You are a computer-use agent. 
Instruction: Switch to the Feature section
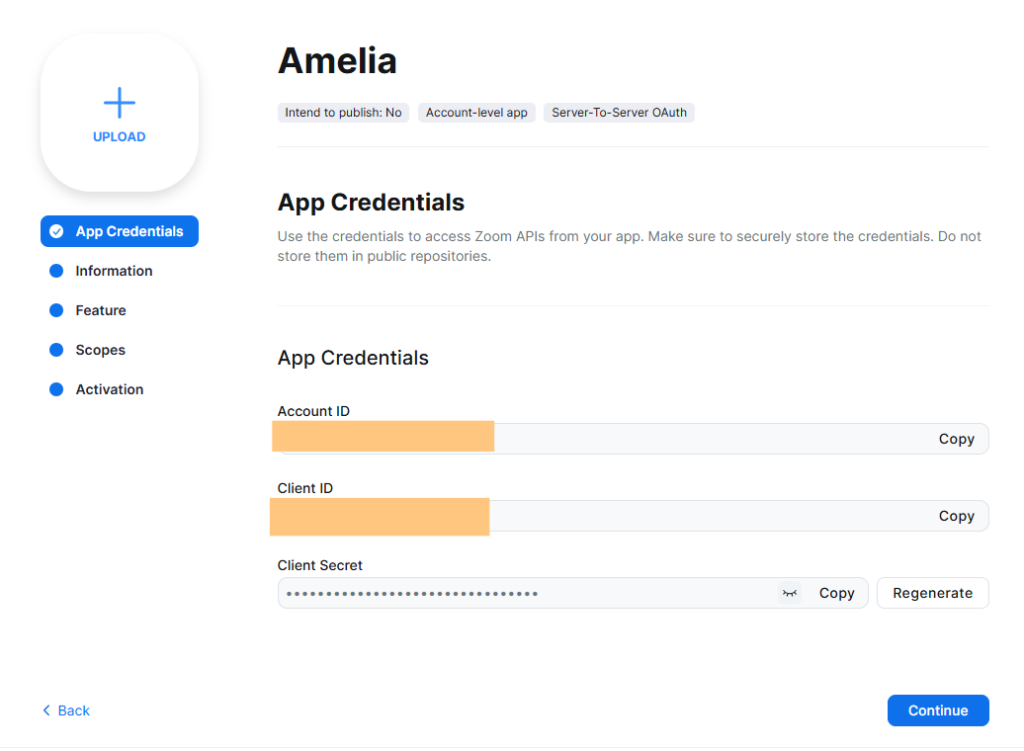[101, 311]
